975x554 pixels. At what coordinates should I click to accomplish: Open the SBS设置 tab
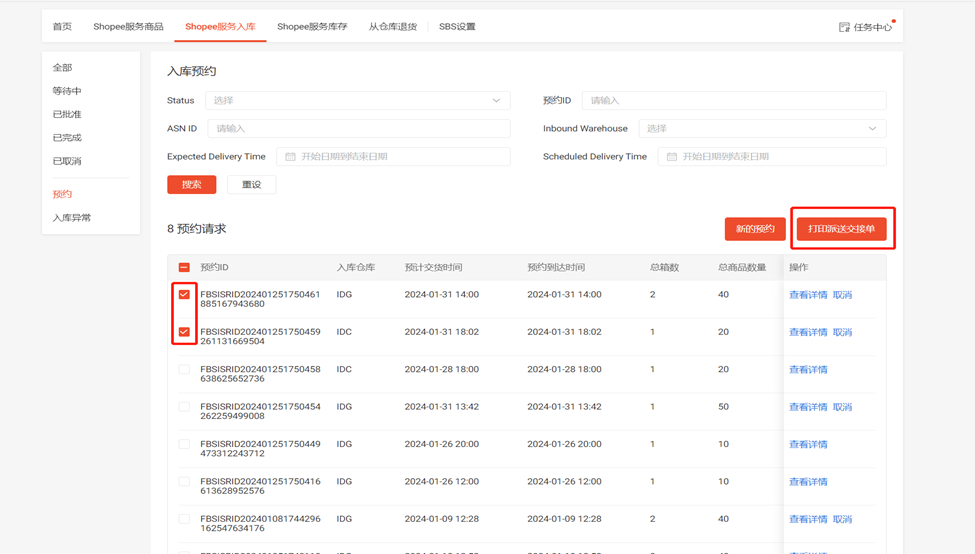pos(457,27)
